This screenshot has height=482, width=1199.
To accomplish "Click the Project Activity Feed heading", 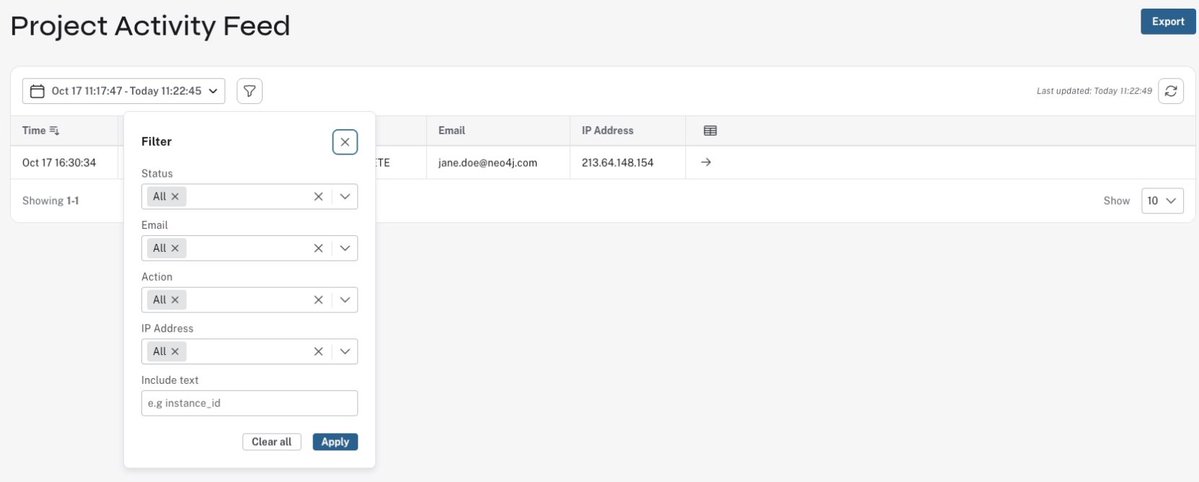I will 150,26.
